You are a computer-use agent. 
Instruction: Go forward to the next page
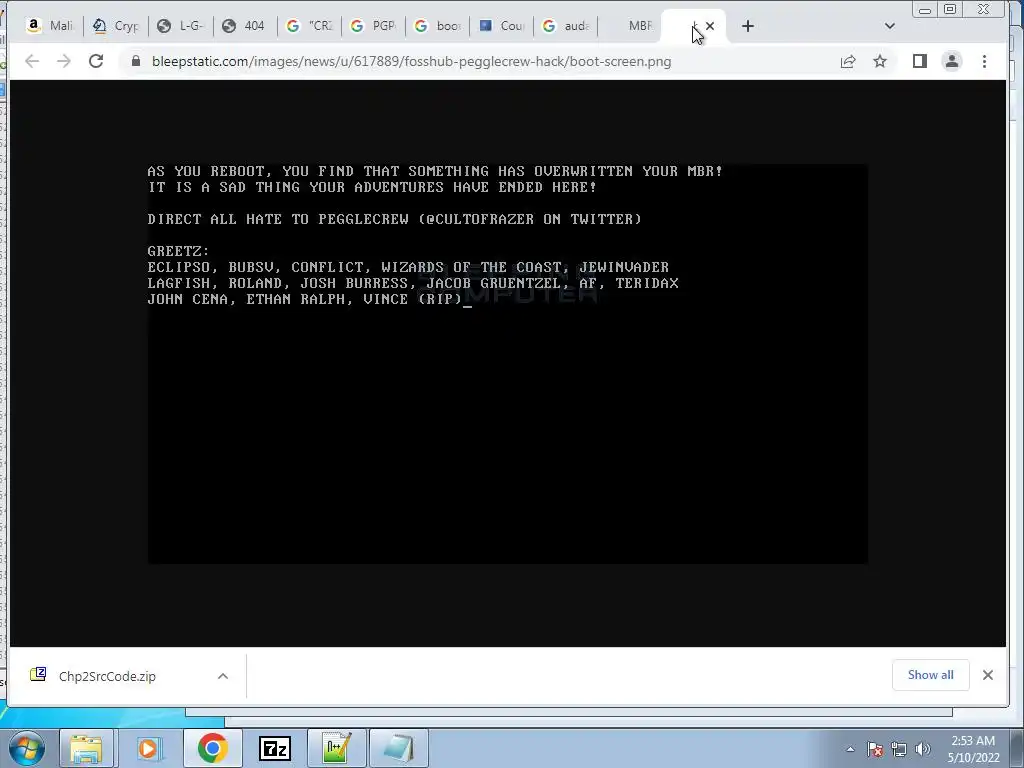63,61
